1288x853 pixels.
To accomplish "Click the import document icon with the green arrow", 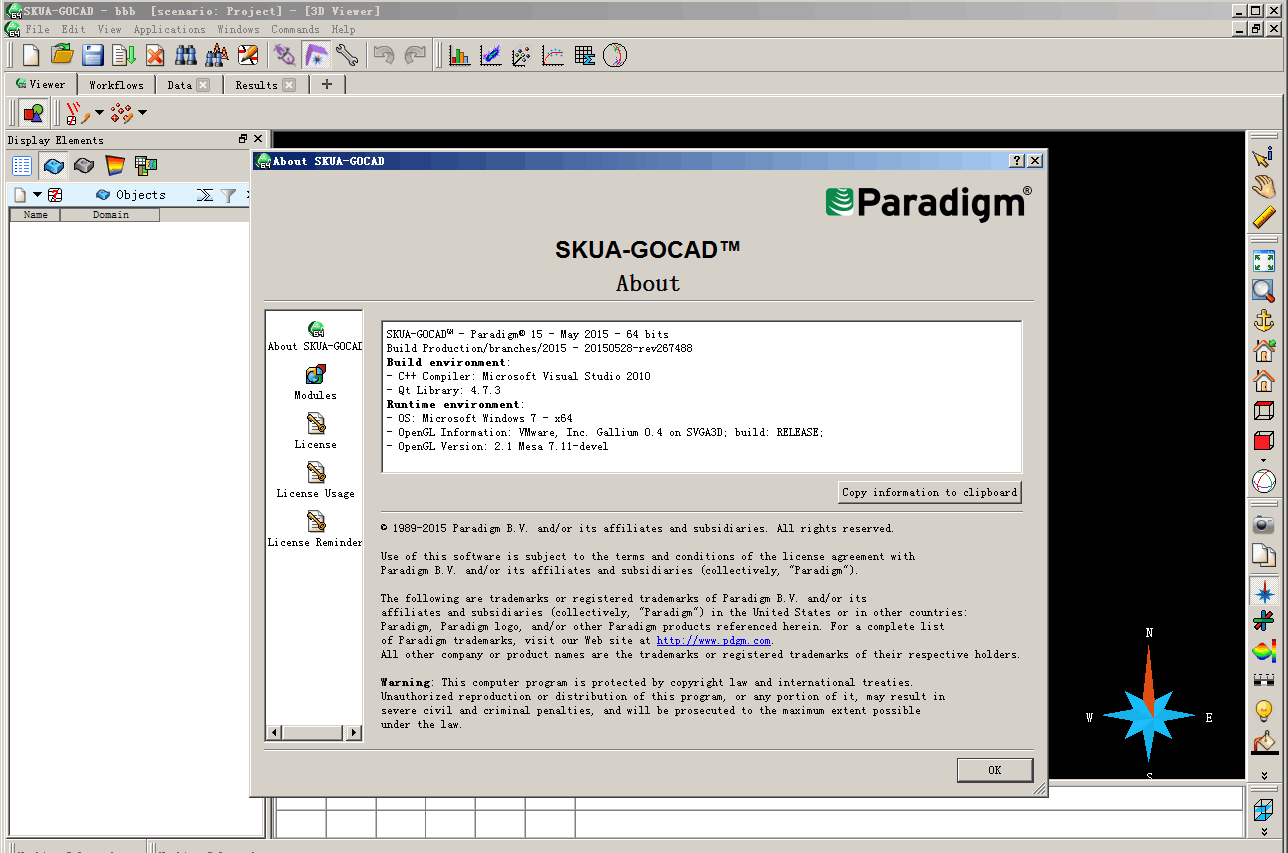I will click(x=124, y=55).
